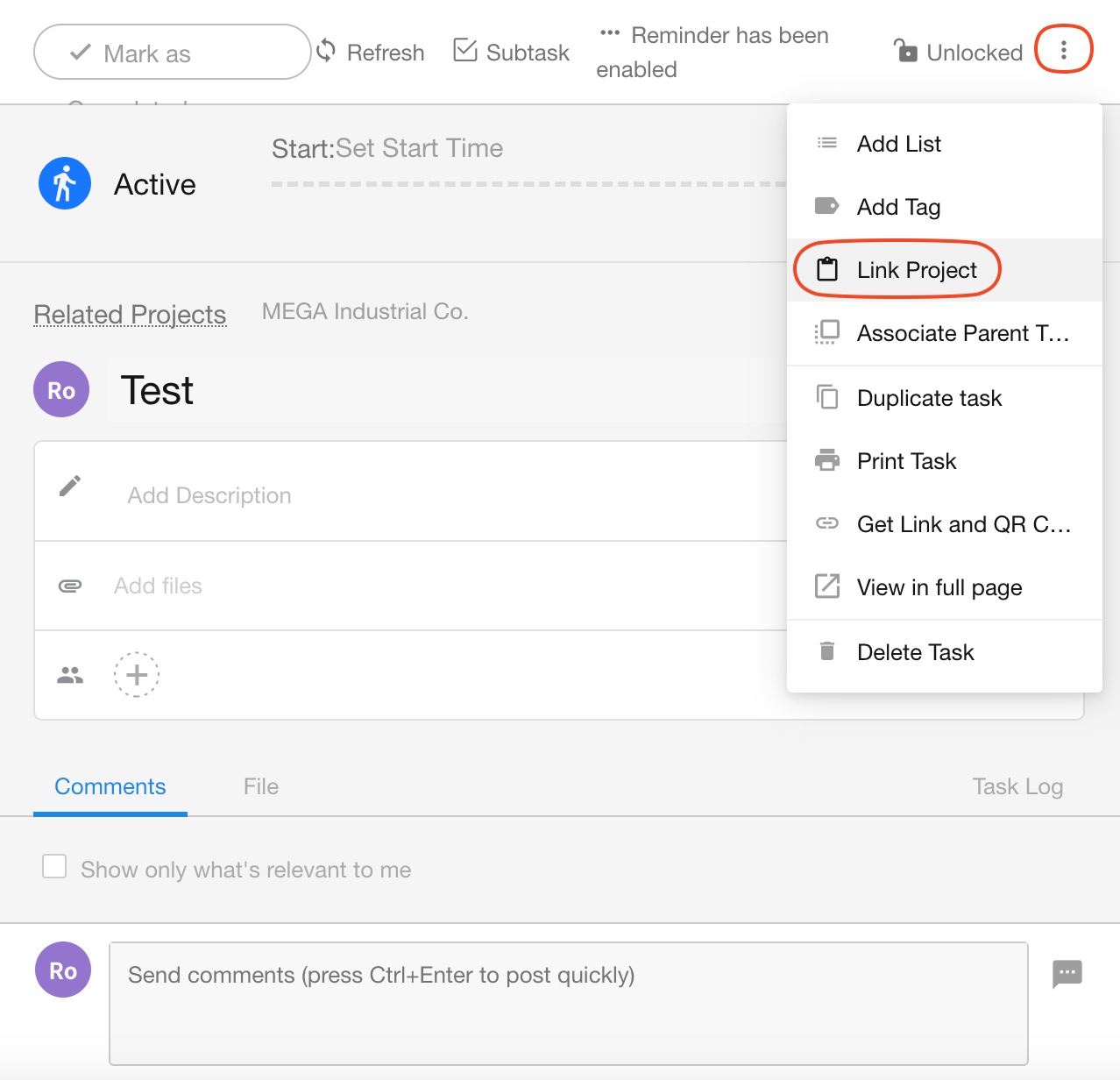Open the File tab
The width and height of the screenshot is (1120, 1080).
[261, 786]
